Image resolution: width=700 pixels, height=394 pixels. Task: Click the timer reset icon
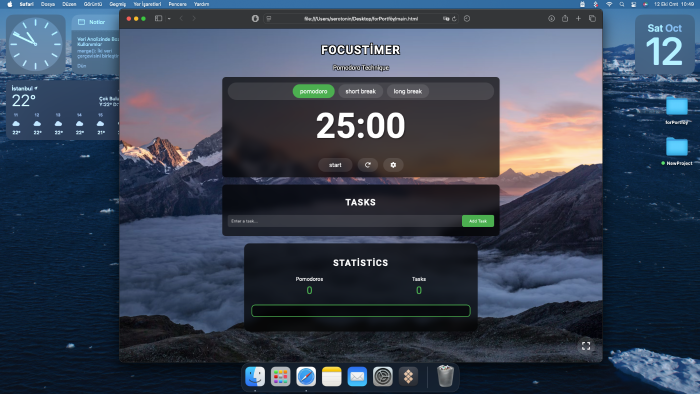pos(367,165)
